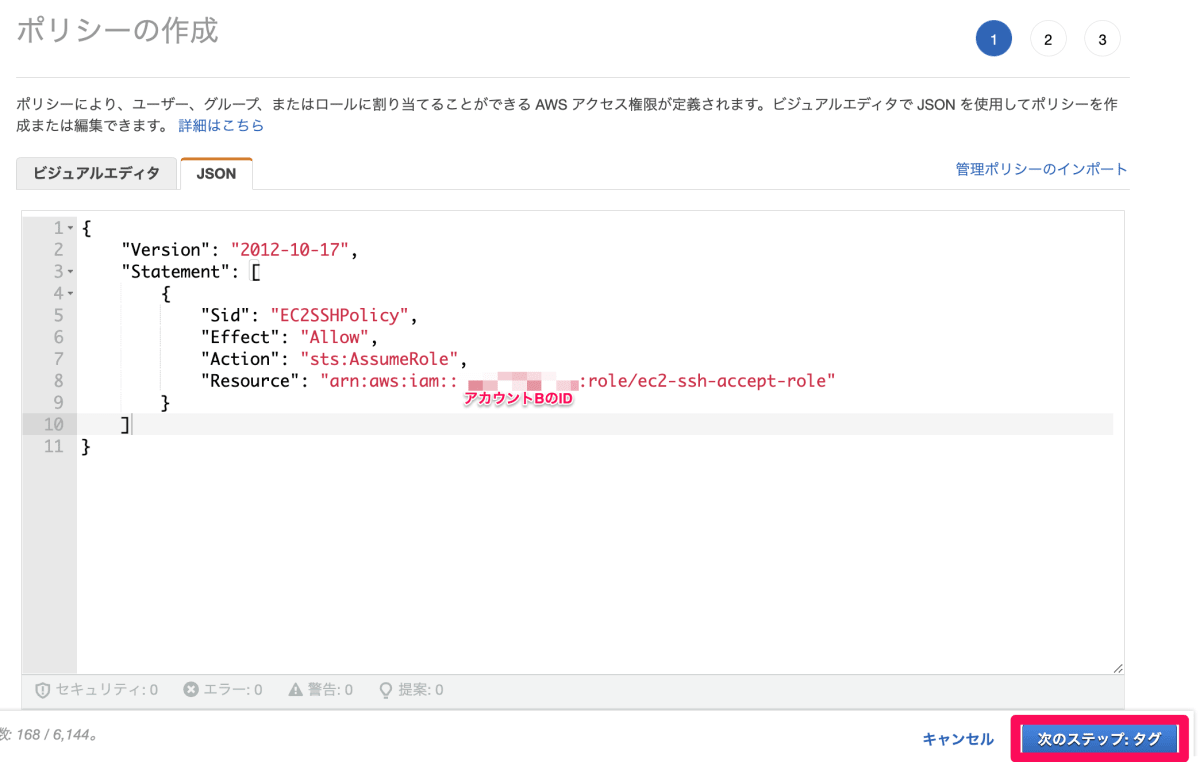The height and width of the screenshot is (762, 1200).
Task: Switch to the ビジュアルエディタ tab
Action: (x=96, y=173)
